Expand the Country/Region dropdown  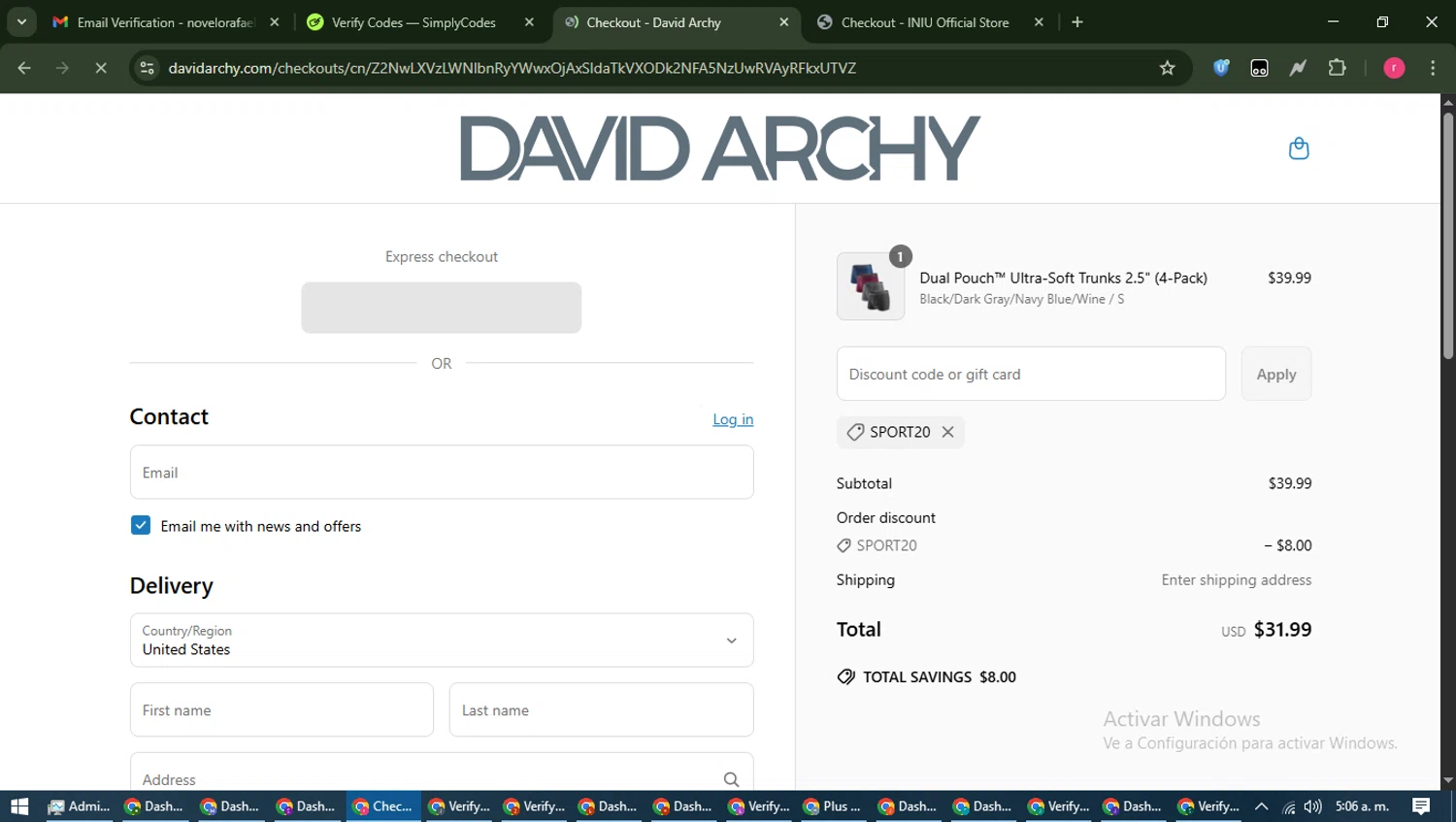(442, 640)
